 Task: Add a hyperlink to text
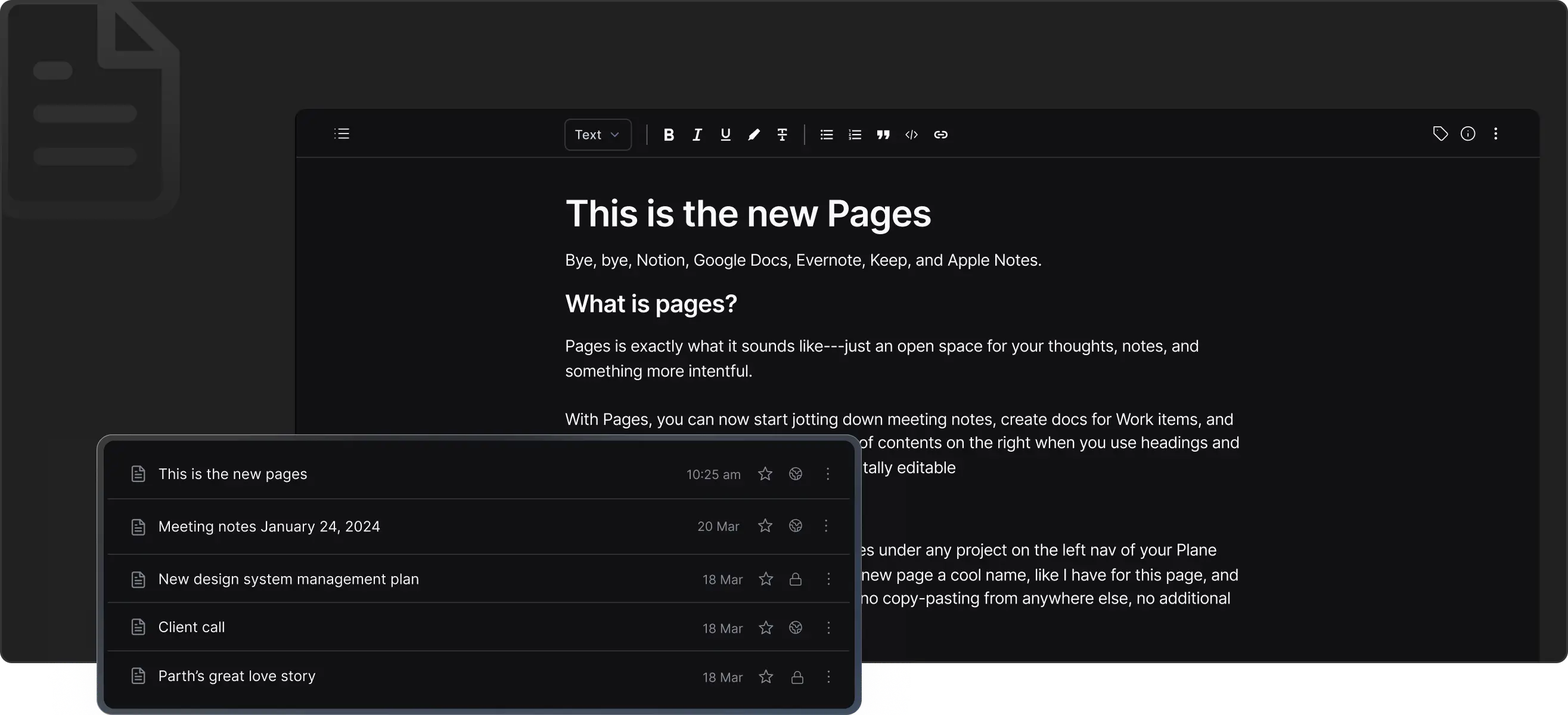[x=940, y=135]
